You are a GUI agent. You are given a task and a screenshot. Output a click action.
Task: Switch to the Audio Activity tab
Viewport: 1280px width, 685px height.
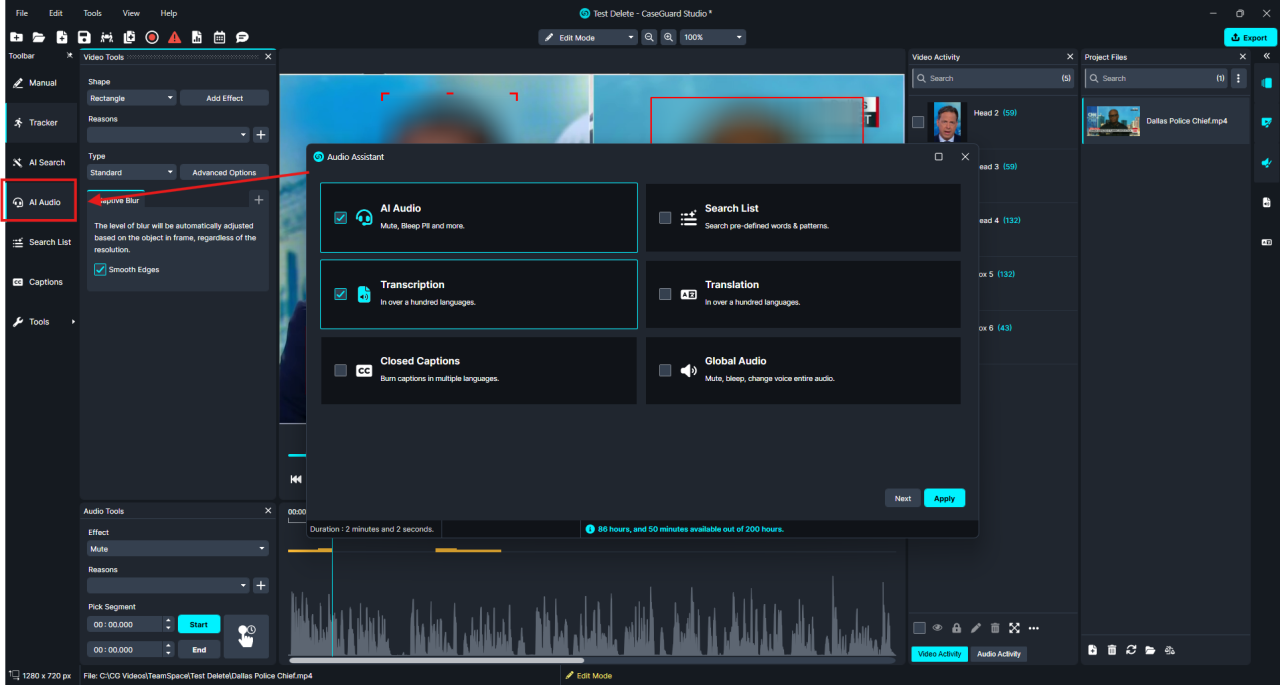998,654
